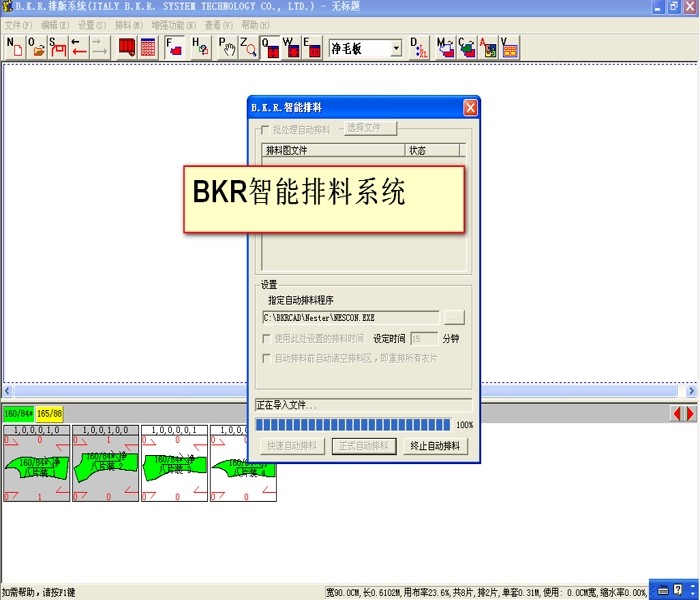Screen dimensions: 700x600
Task: Click the Redo grey right-arrow icon
Action: click(100, 47)
